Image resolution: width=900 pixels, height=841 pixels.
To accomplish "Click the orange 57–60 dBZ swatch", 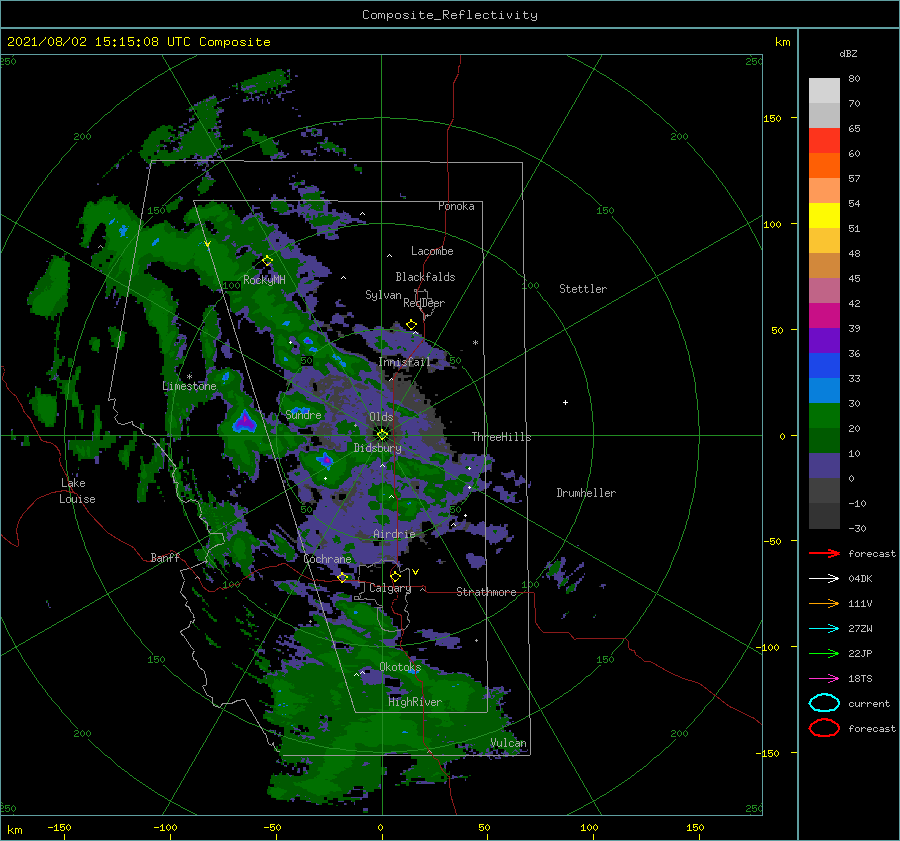I will click(x=824, y=166).
